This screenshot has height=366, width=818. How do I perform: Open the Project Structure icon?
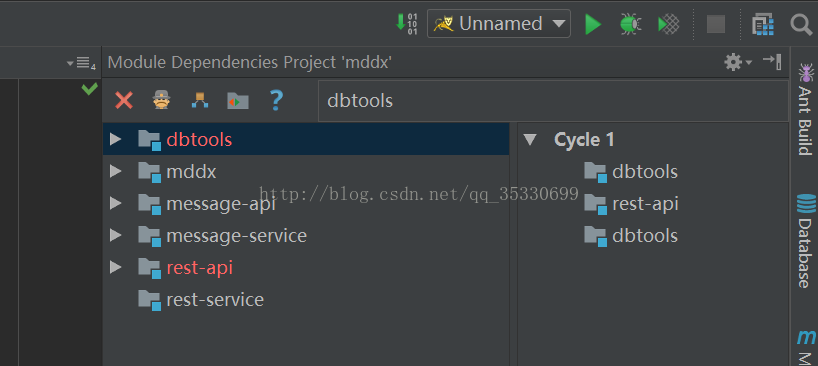763,24
